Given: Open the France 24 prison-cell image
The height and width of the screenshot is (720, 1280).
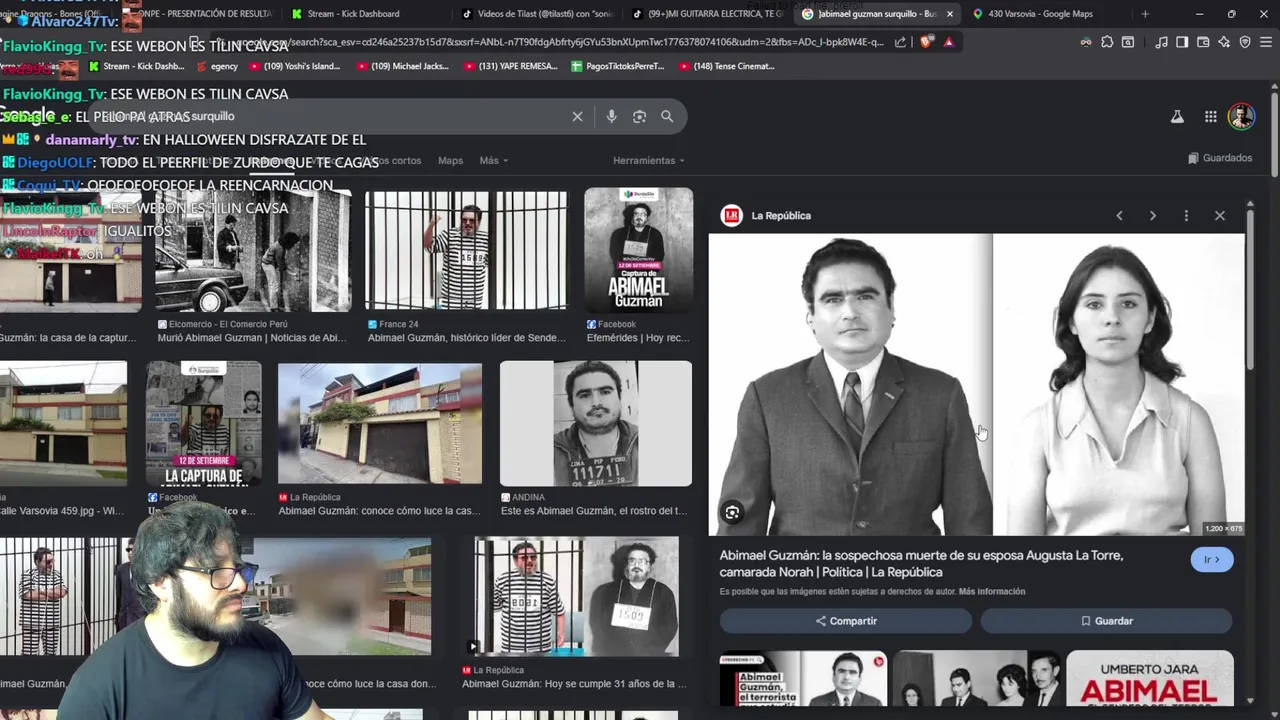Looking at the screenshot, I should pyautogui.click(x=467, y=250).
